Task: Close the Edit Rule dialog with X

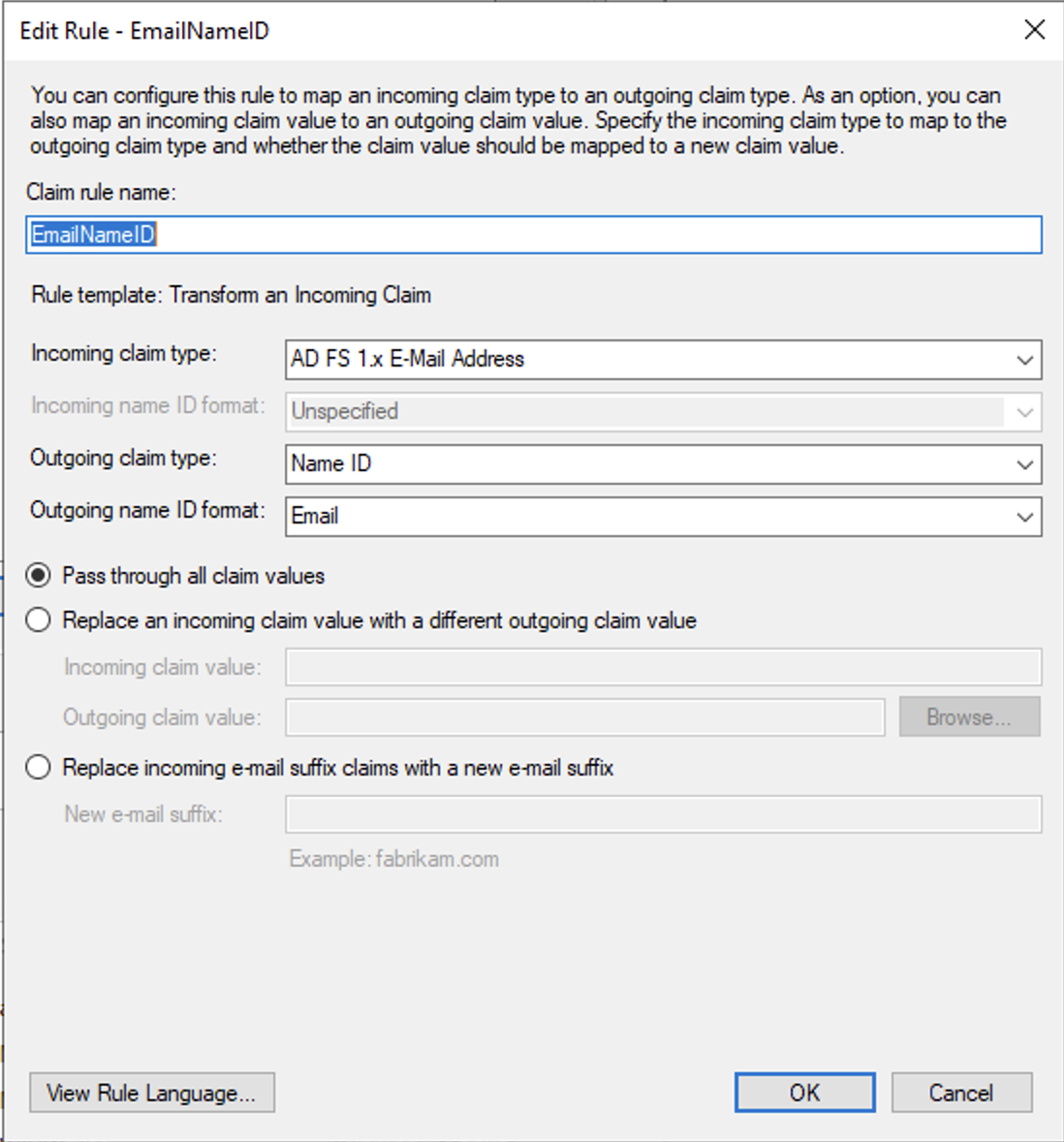Action: click(x=1034, y=30)
